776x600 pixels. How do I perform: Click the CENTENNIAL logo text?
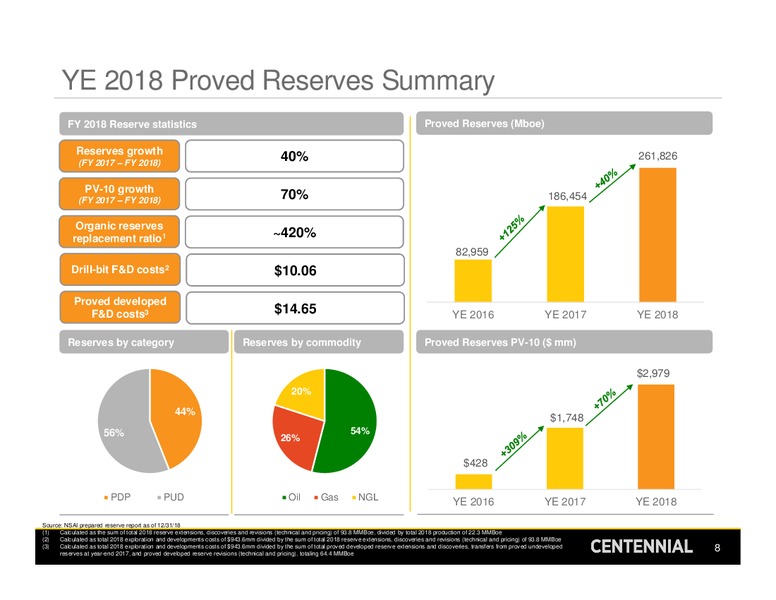[x=641, y=547]
